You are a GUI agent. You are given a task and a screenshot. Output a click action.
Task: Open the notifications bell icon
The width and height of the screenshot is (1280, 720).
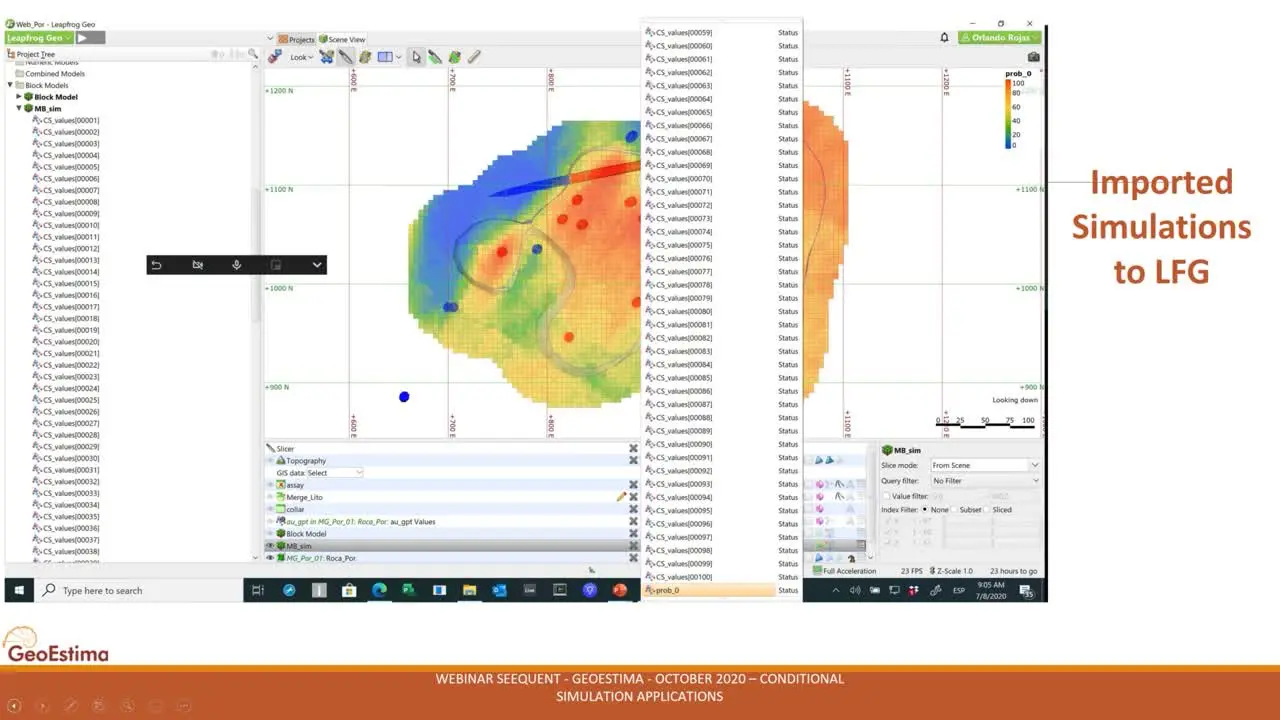tap(944, 38)
